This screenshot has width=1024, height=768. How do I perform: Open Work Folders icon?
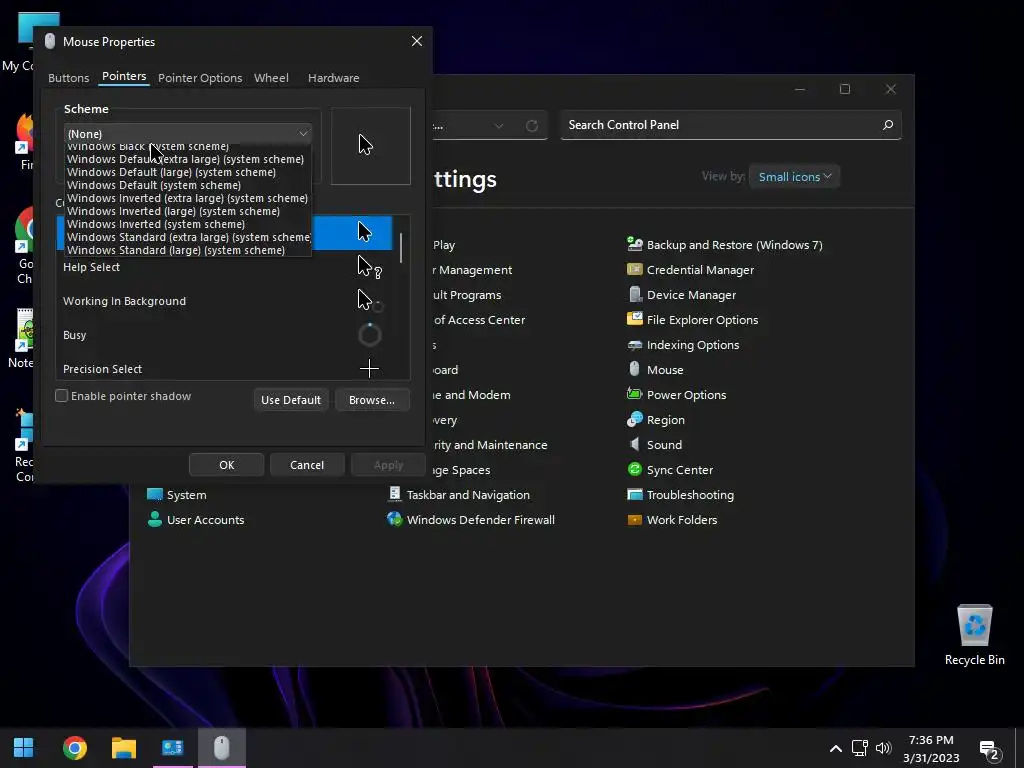pos(634,520)
